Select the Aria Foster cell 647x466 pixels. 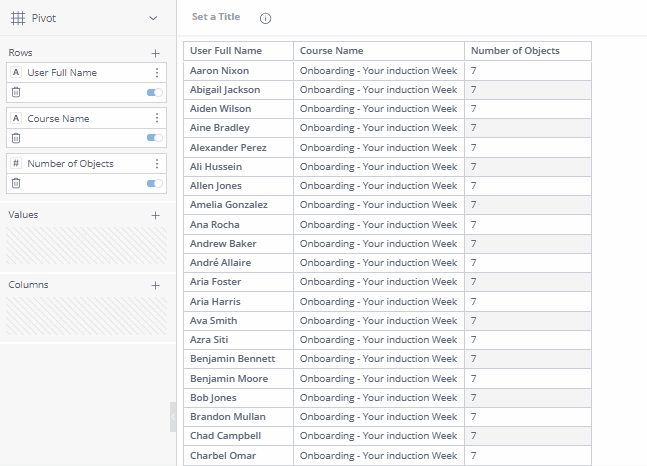[x=238, y=281]
